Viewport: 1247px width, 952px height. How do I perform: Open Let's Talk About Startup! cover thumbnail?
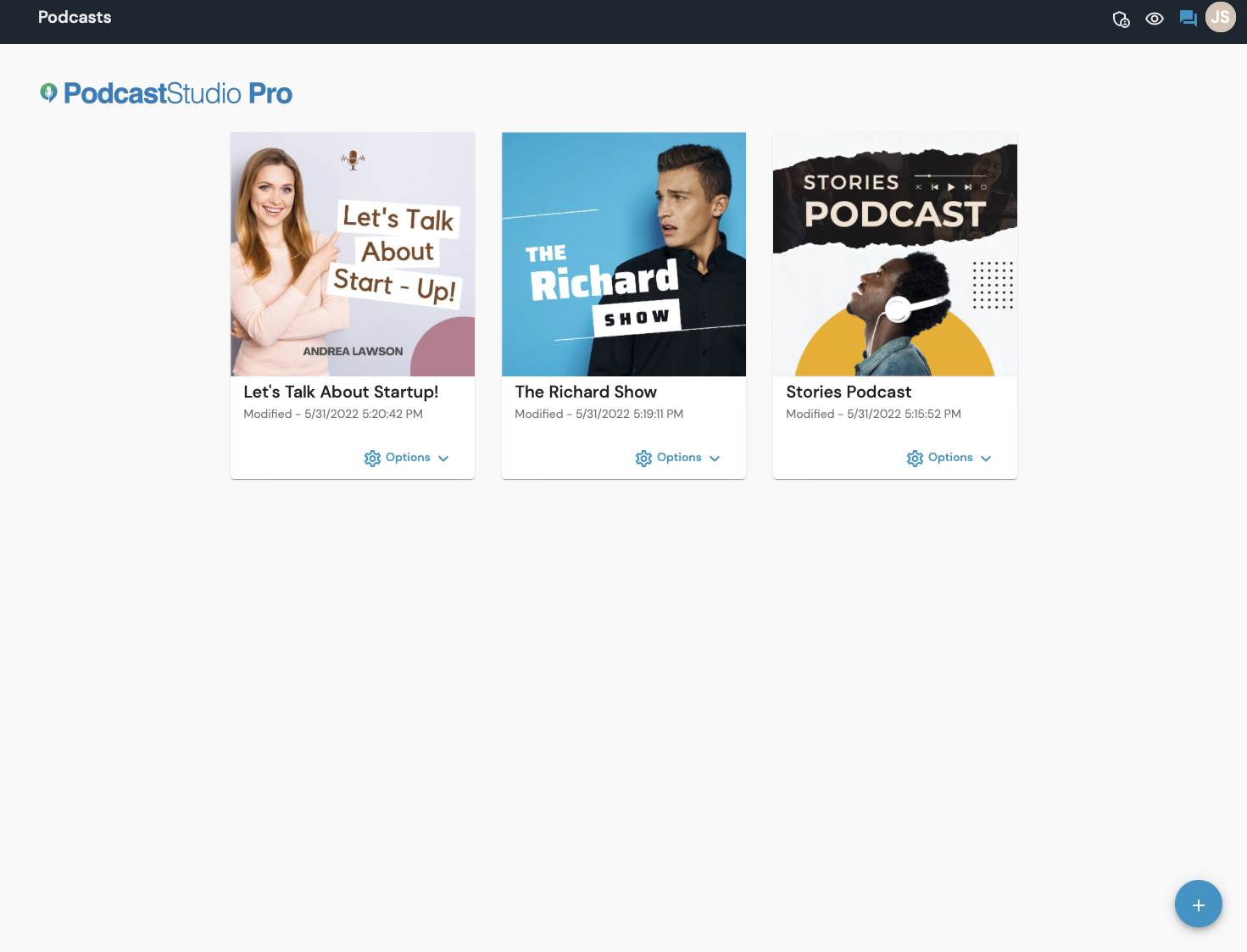point(353,254)
